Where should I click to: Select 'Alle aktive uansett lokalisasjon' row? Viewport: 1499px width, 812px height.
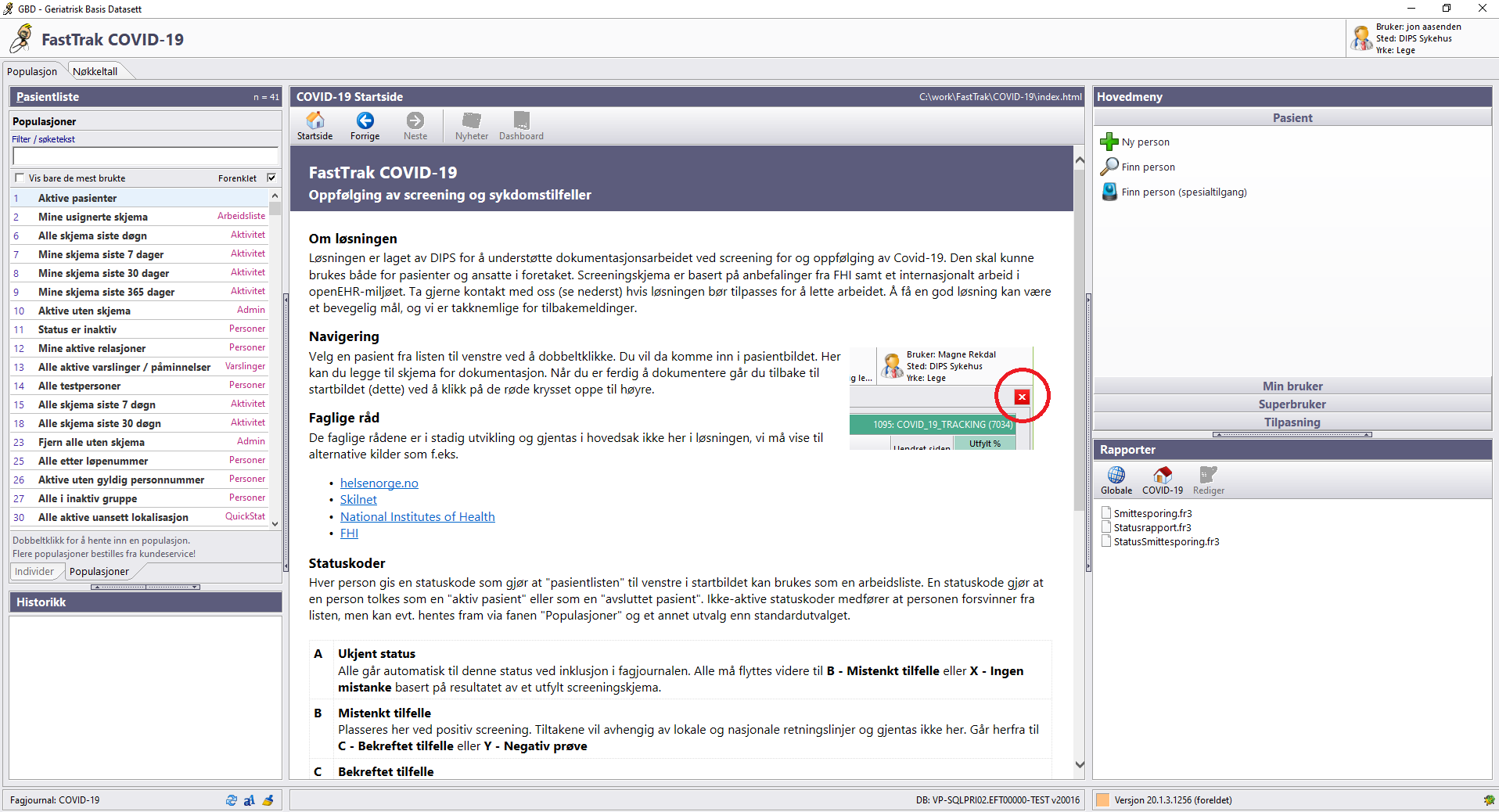tap(140, 517)
